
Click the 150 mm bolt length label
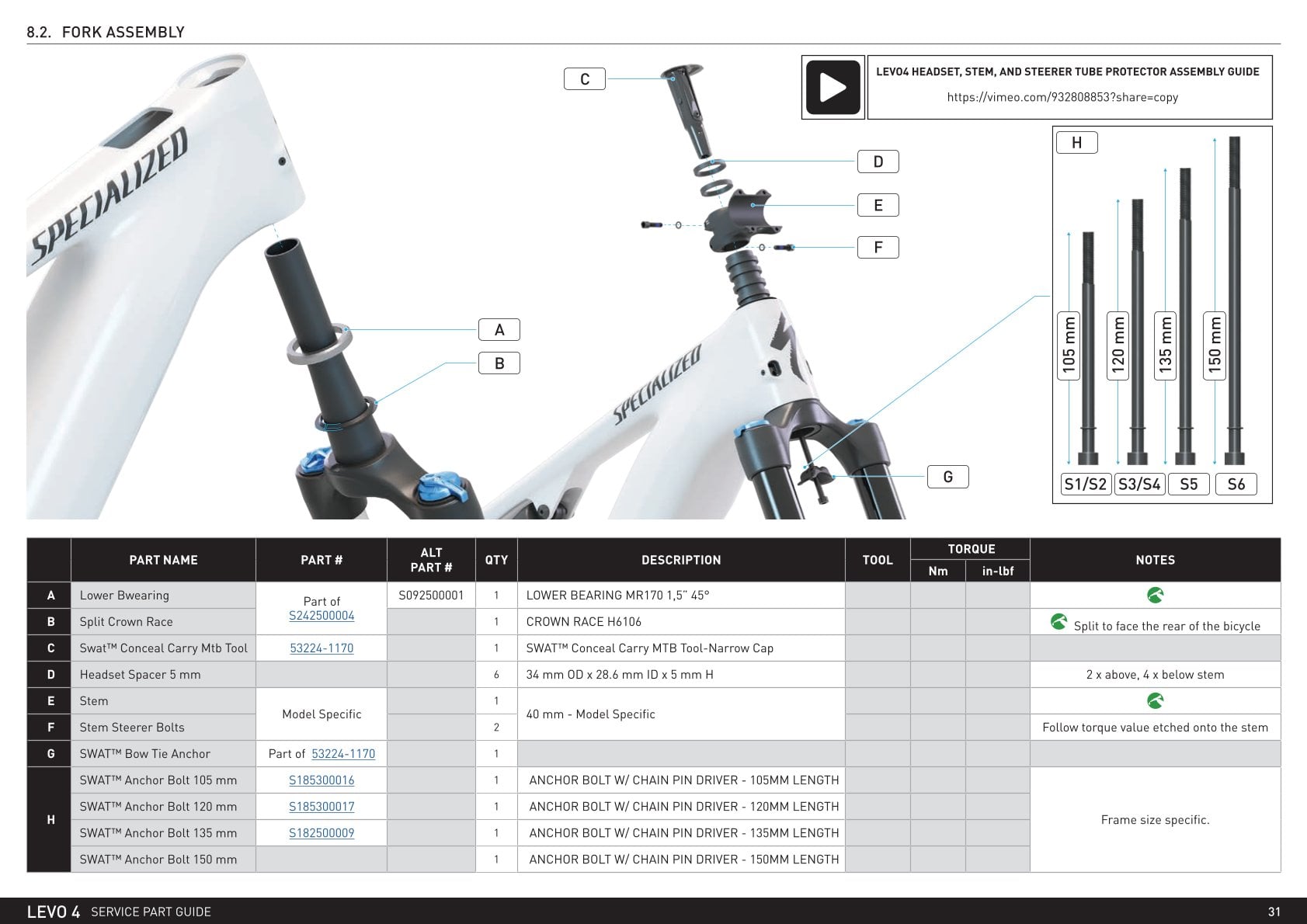coord(1215,345)
